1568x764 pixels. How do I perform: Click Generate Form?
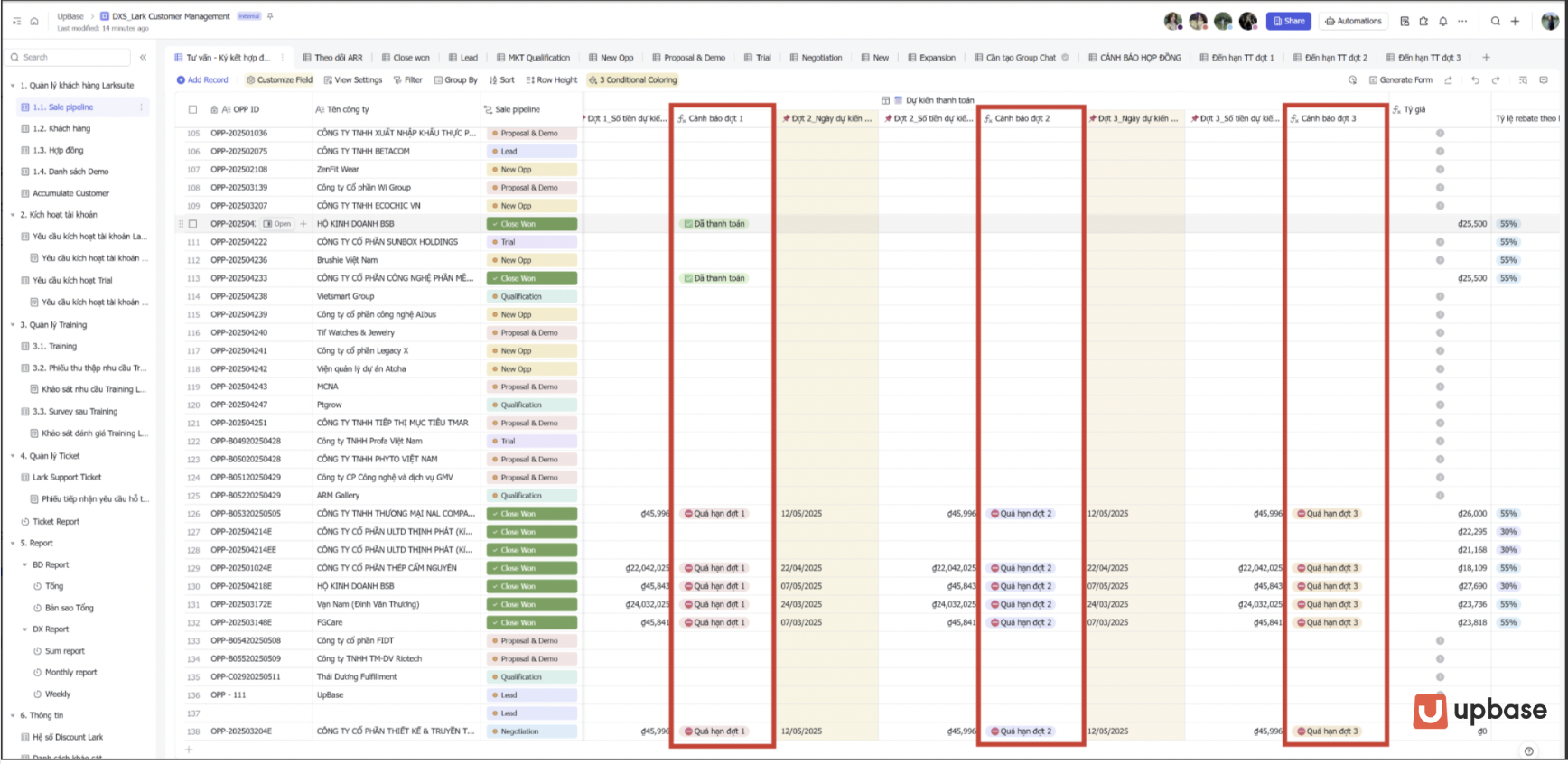(x=1400, y=79)
